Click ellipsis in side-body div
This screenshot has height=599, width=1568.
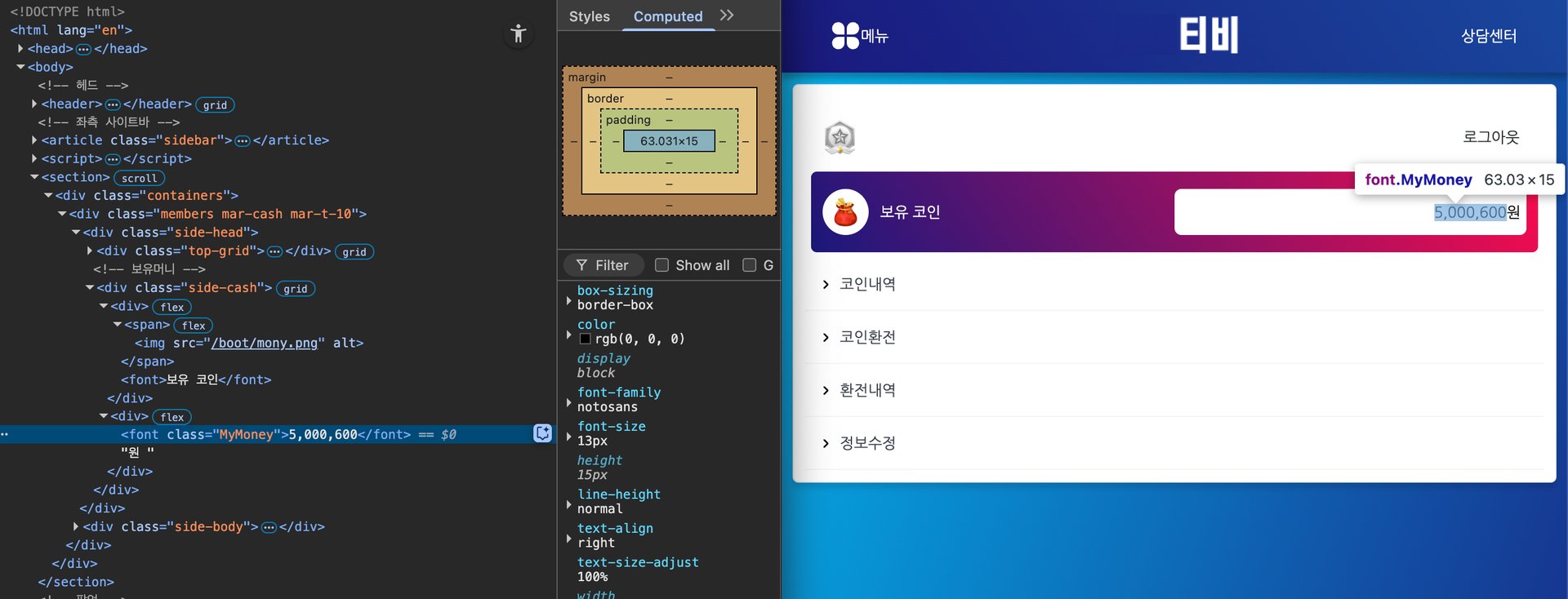(x=269, y=527)
